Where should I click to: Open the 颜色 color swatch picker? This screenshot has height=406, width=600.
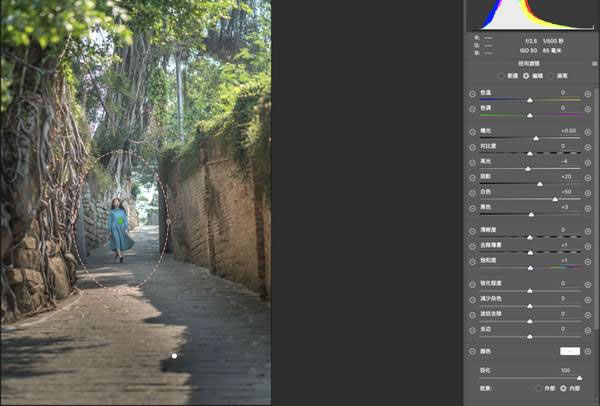(x=570, y=351)
